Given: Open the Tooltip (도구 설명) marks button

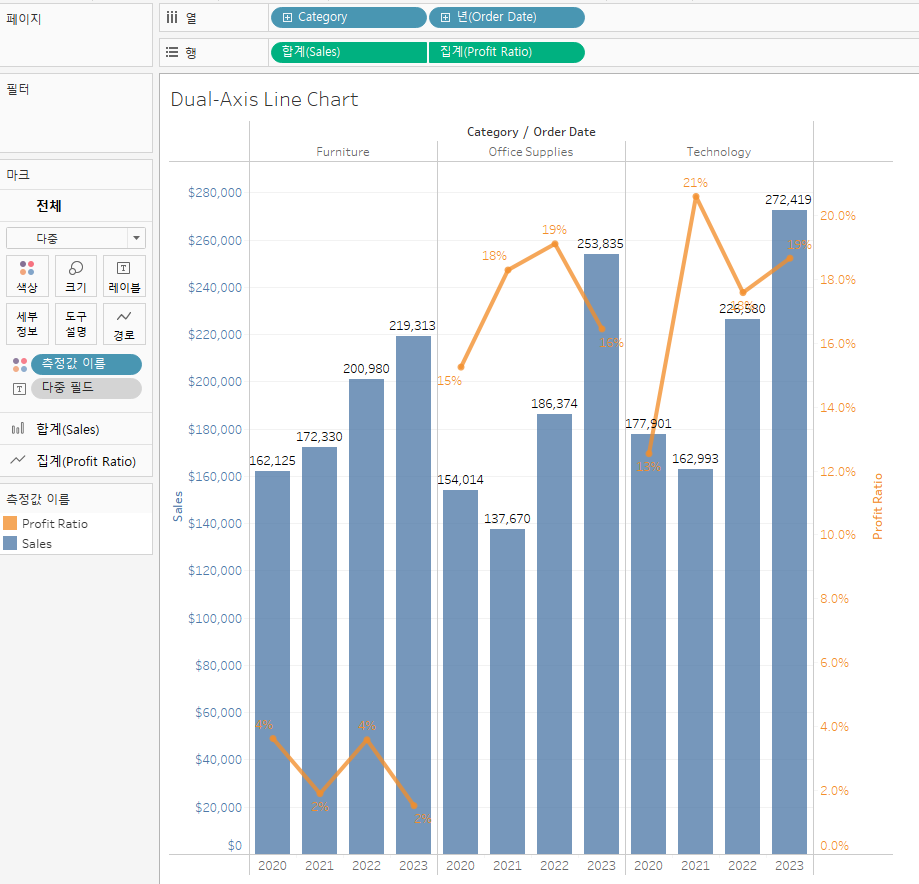Looking at the screenshot, I should point(76,324).
